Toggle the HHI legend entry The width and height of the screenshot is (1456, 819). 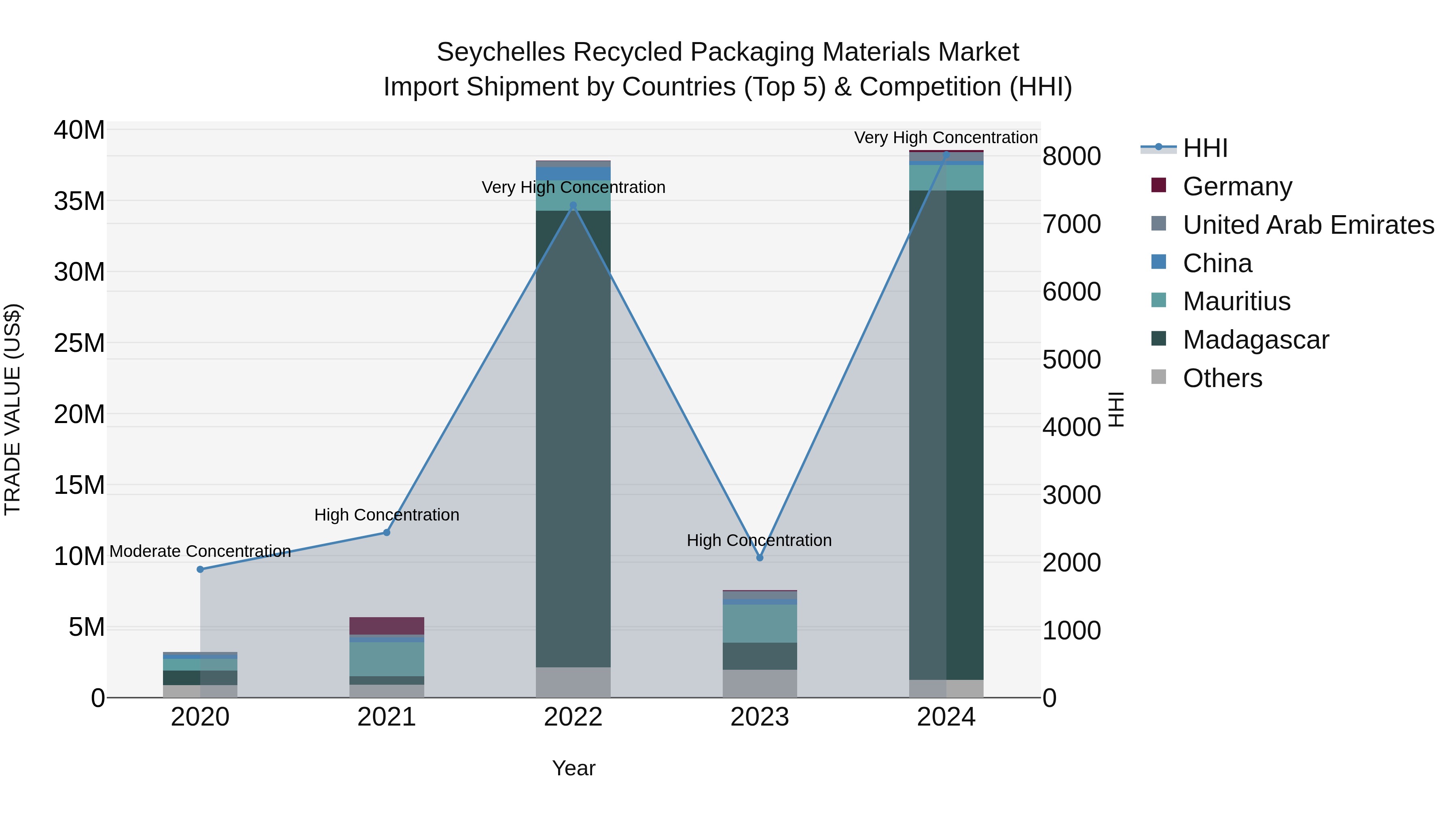click(x=1184, y=148)
